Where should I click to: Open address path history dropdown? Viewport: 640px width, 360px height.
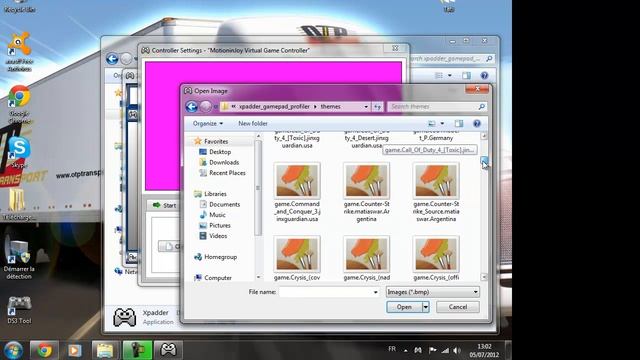coord(366,107)
